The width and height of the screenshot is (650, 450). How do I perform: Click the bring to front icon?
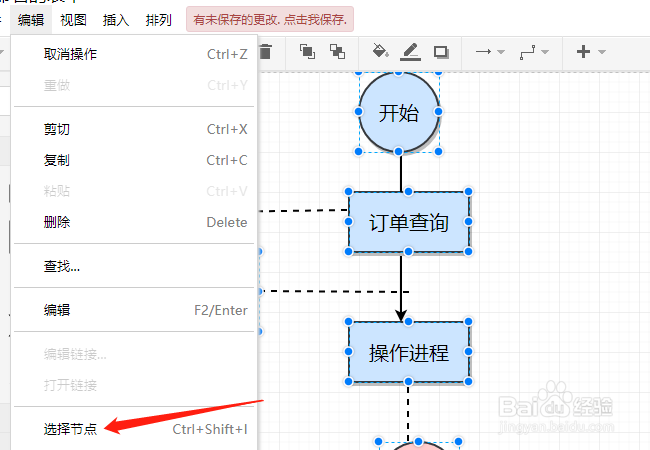(307, 52)
